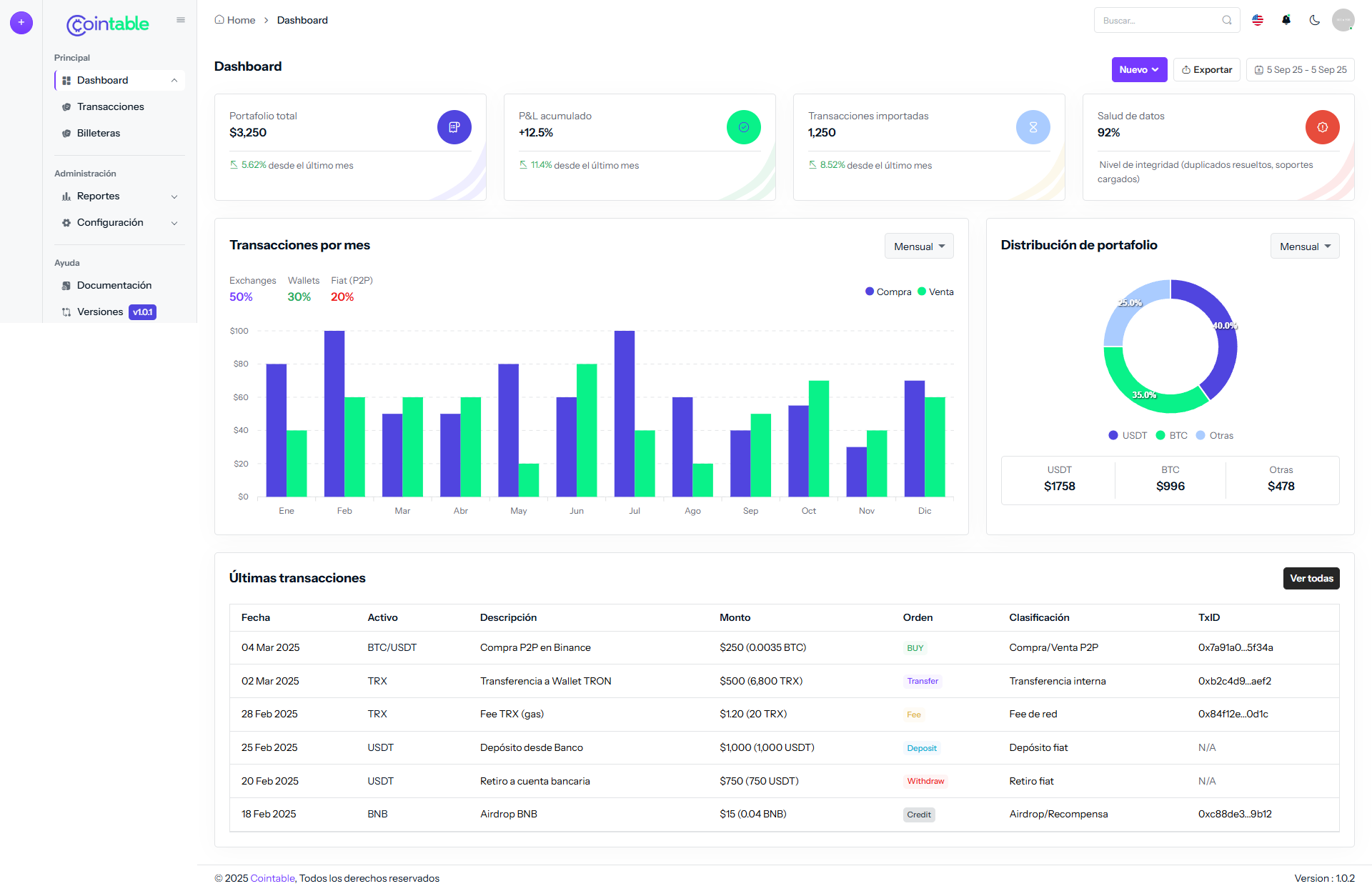The image size is (1372, 891).
Task: Click the red Salud de datos icon
Action: click(x=1322, y=127)
